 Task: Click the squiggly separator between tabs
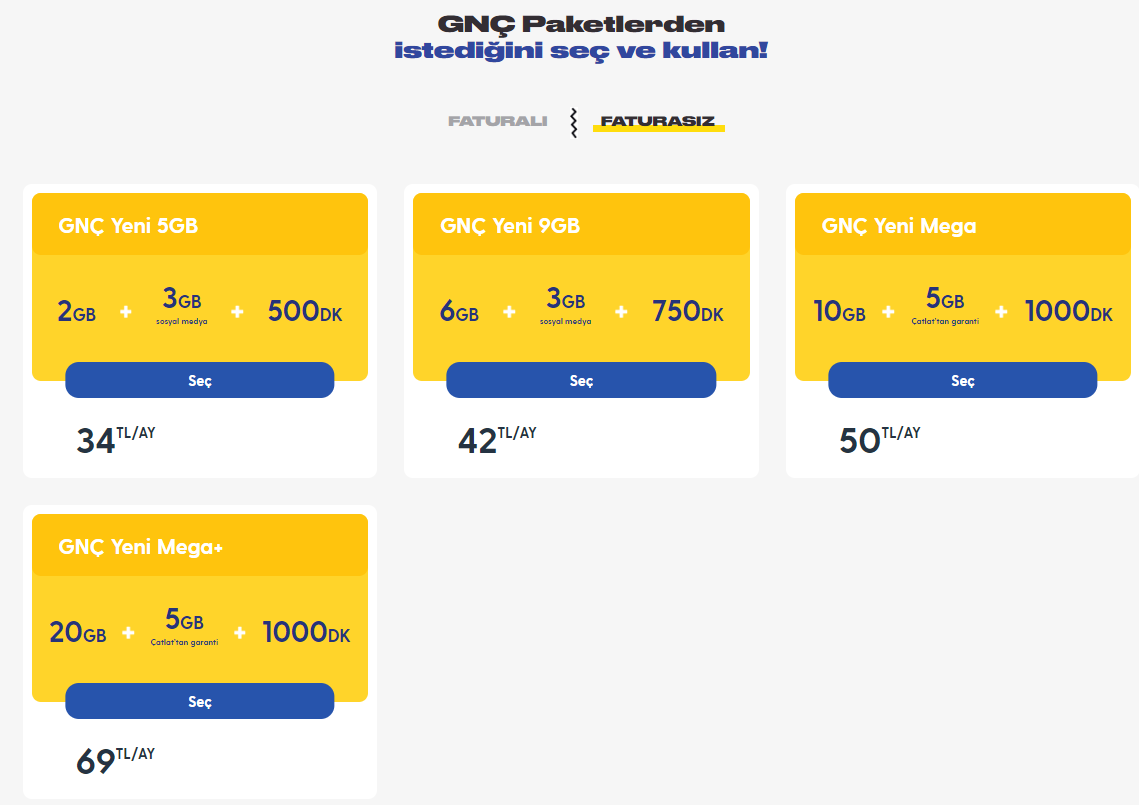point(573,123)
